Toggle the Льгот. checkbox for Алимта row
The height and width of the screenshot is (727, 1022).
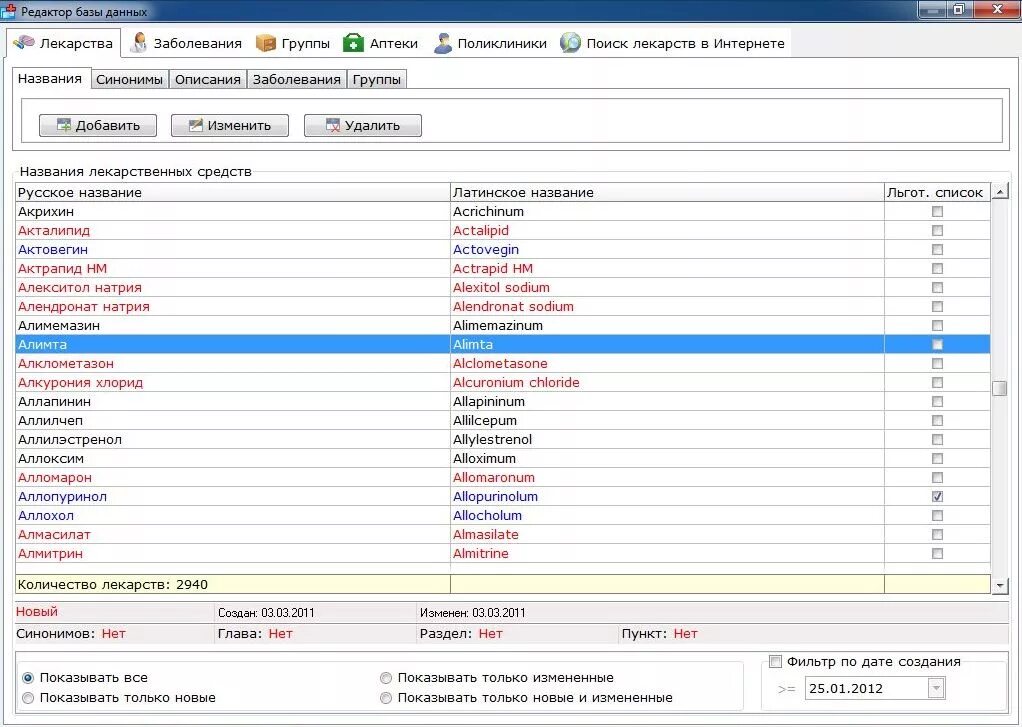coord(937,344)
